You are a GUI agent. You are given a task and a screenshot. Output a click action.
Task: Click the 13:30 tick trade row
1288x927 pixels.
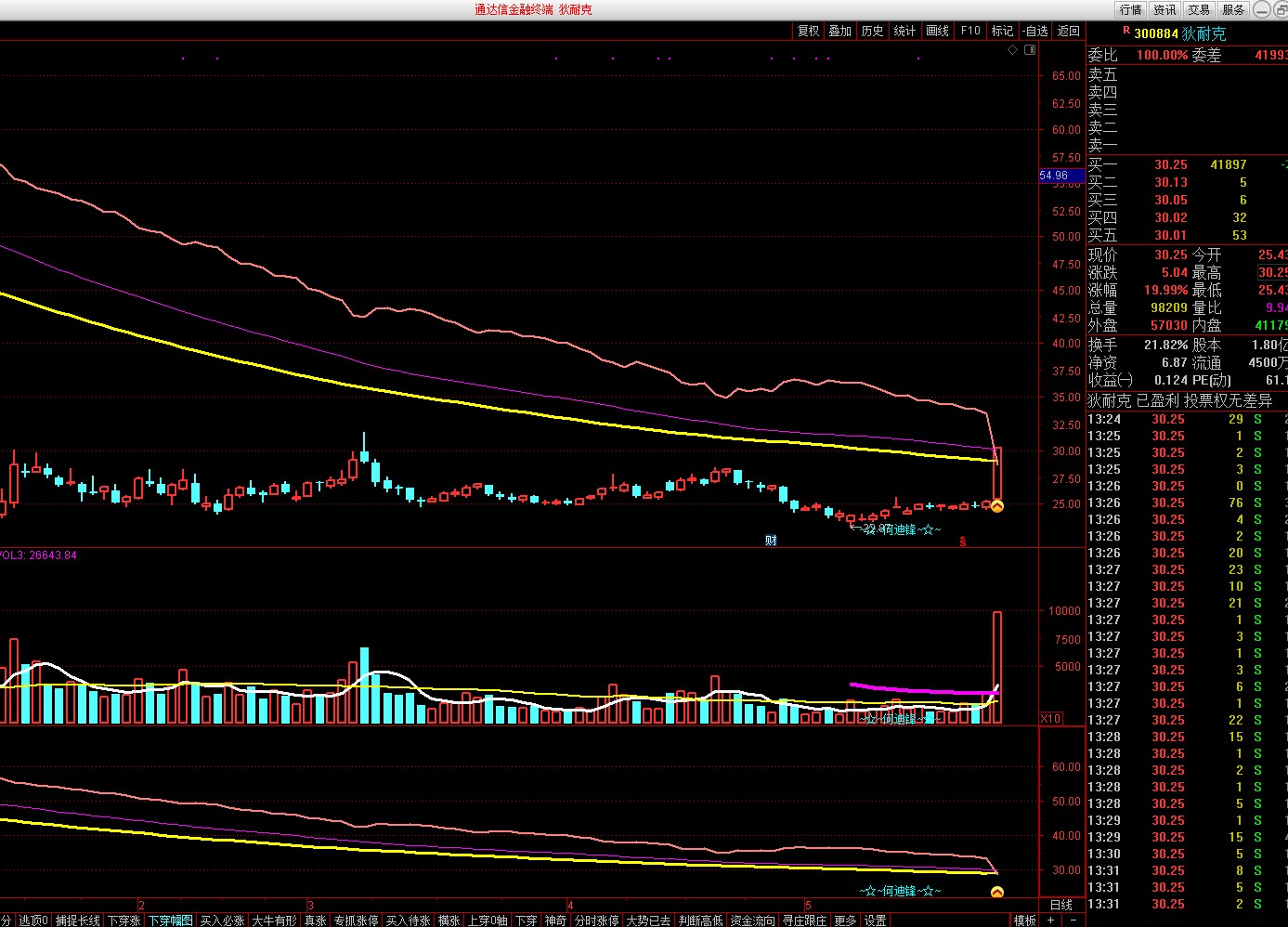[1187, 854]
